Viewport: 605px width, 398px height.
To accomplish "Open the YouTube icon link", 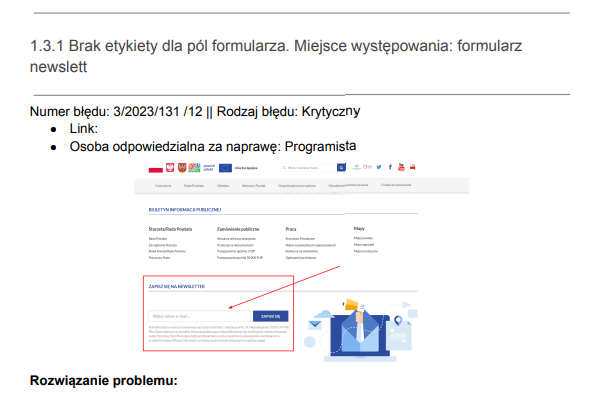I will tap(401, 167).
